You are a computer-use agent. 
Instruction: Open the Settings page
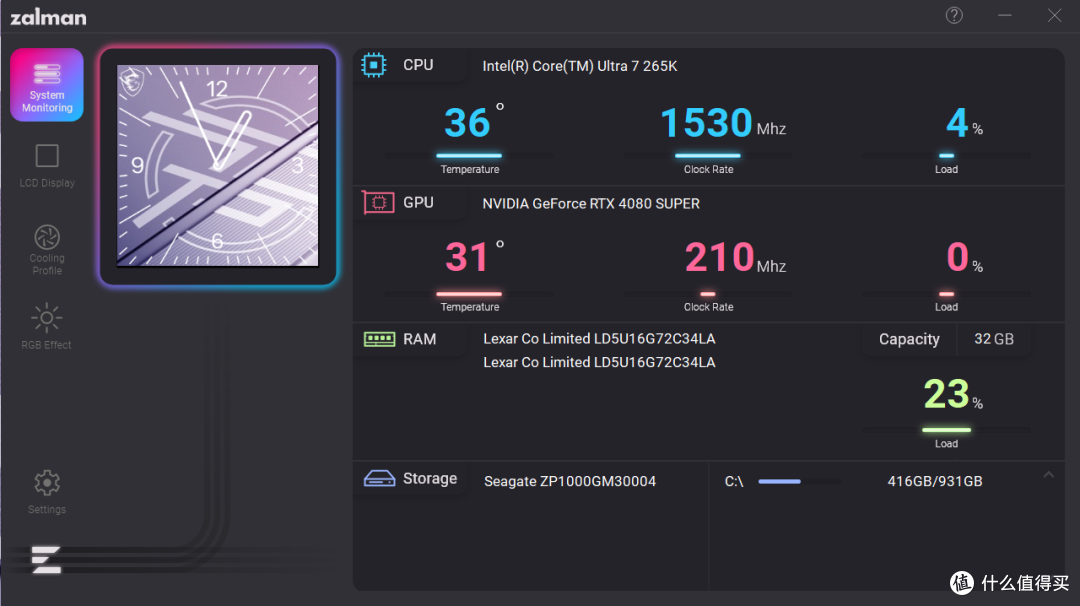(47, 492)
